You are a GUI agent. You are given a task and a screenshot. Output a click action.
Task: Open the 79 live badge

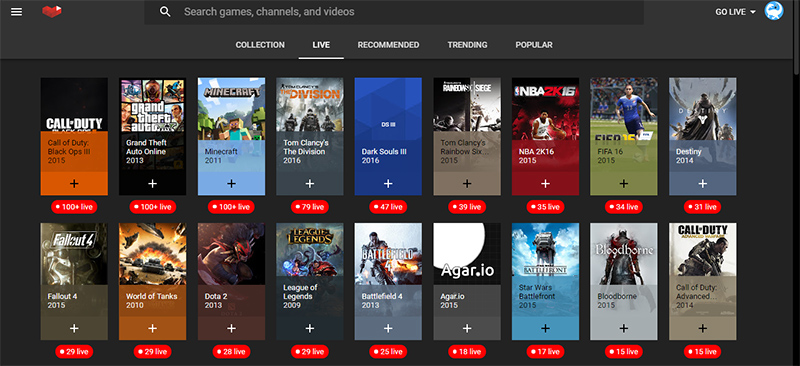coord(310,207)
